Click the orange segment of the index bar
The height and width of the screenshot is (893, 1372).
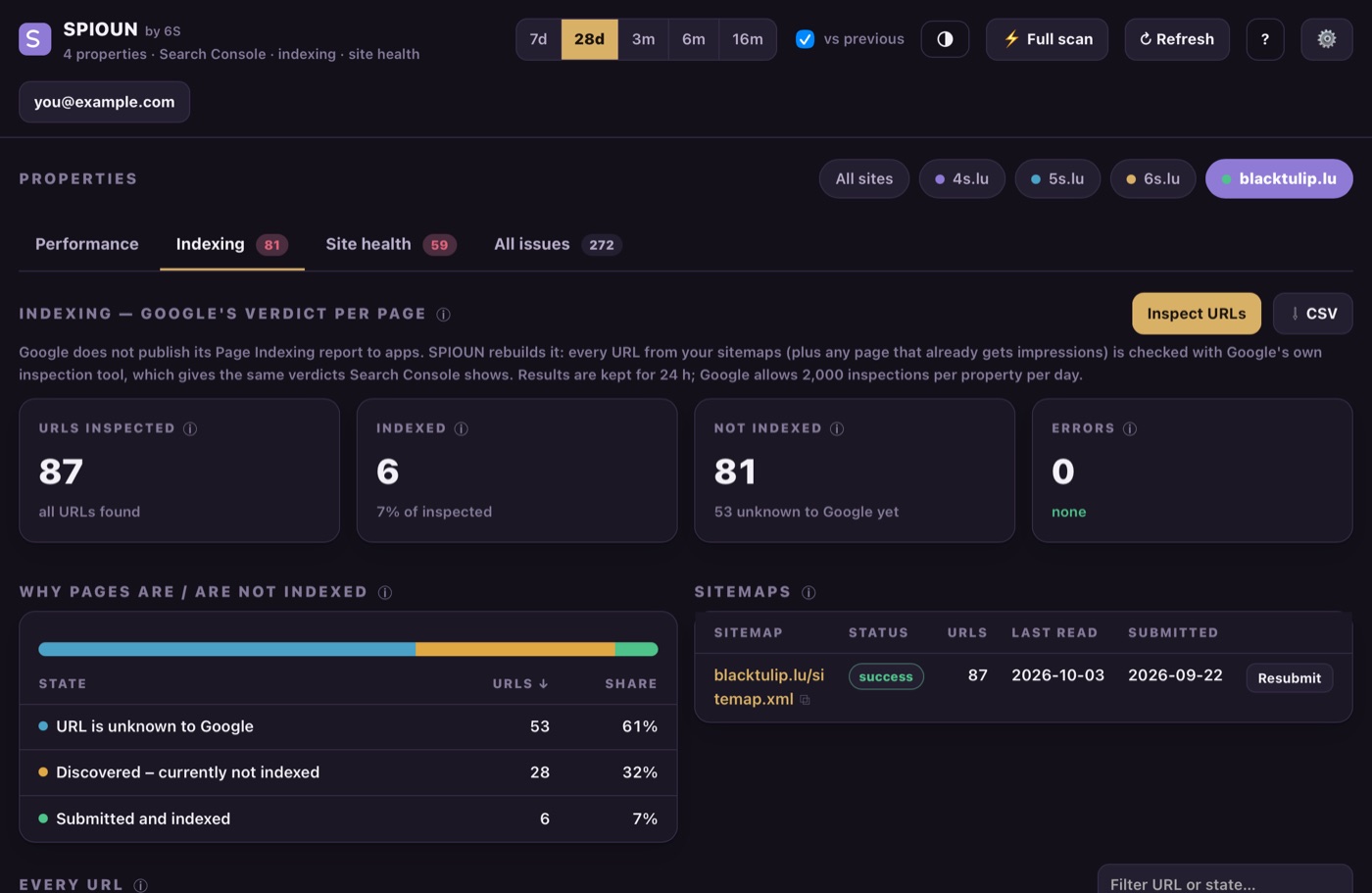515,649
